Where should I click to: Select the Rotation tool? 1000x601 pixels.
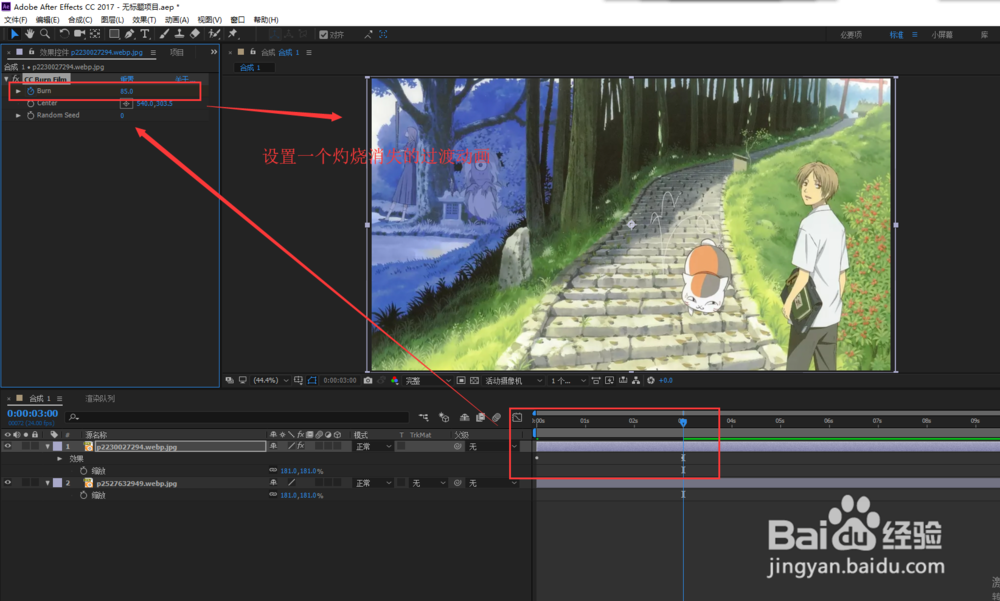tap(64, 34)
